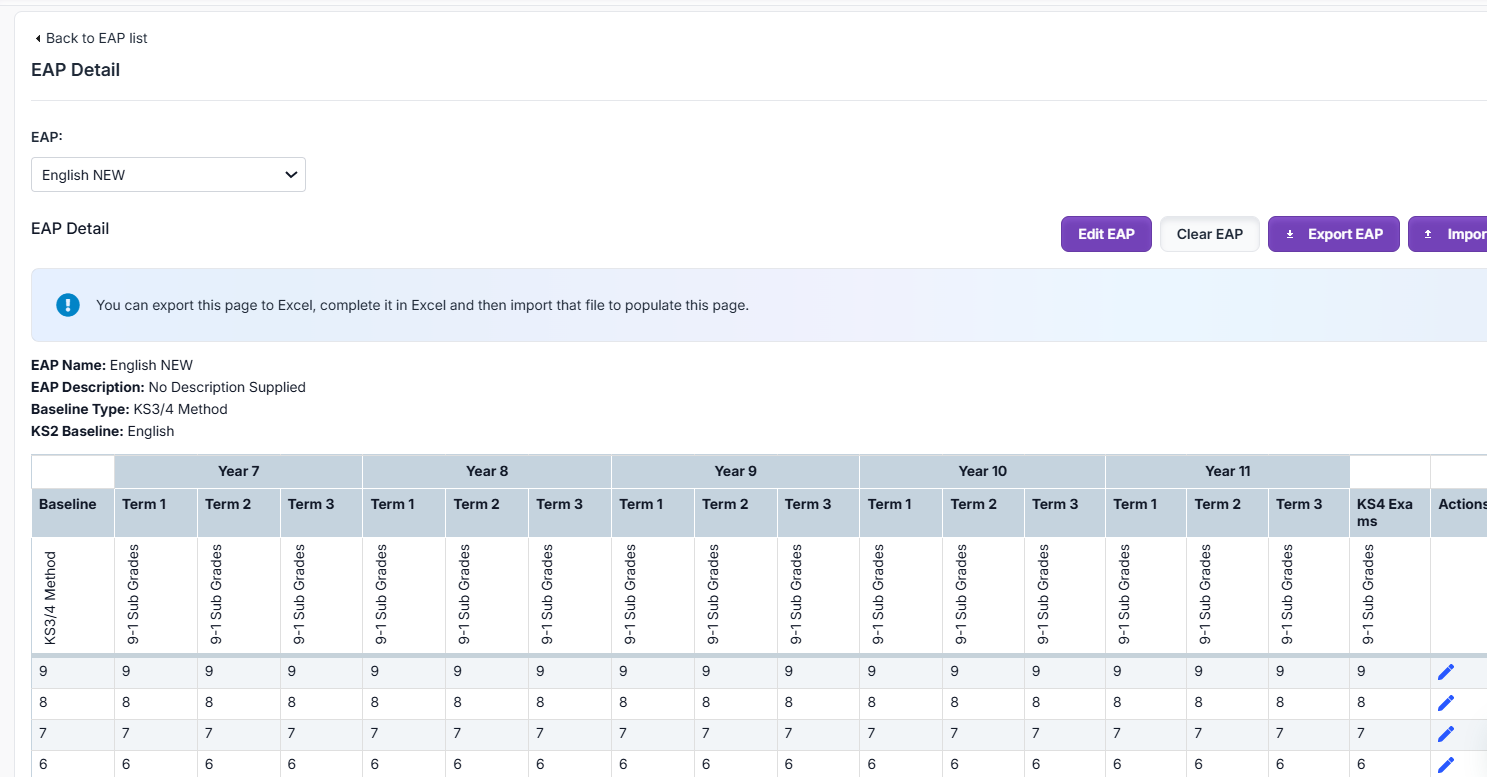Click the Year 9 column group header
Screen dimensions: 1487x777
(x=735, y=471)
